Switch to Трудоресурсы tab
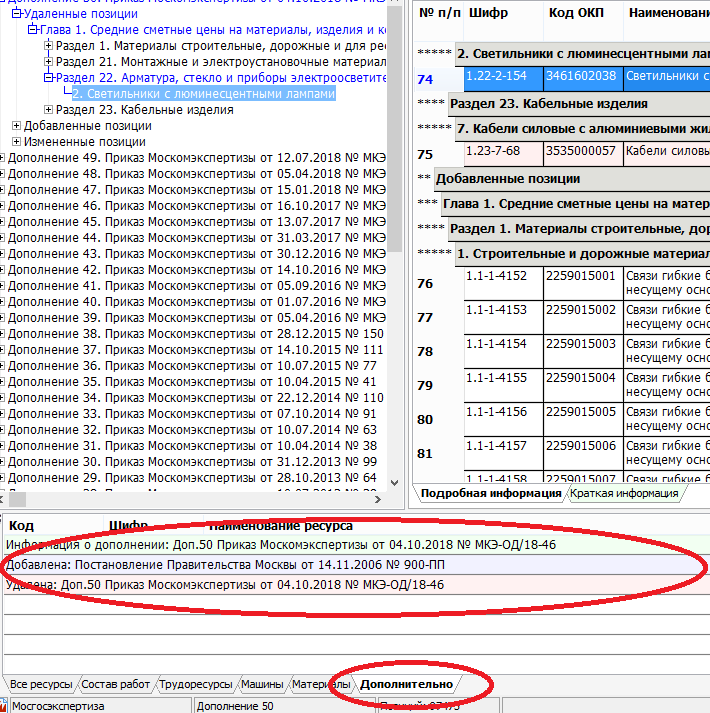The height and width of the screenshot is (713, 710). click(x=196, y=684)
